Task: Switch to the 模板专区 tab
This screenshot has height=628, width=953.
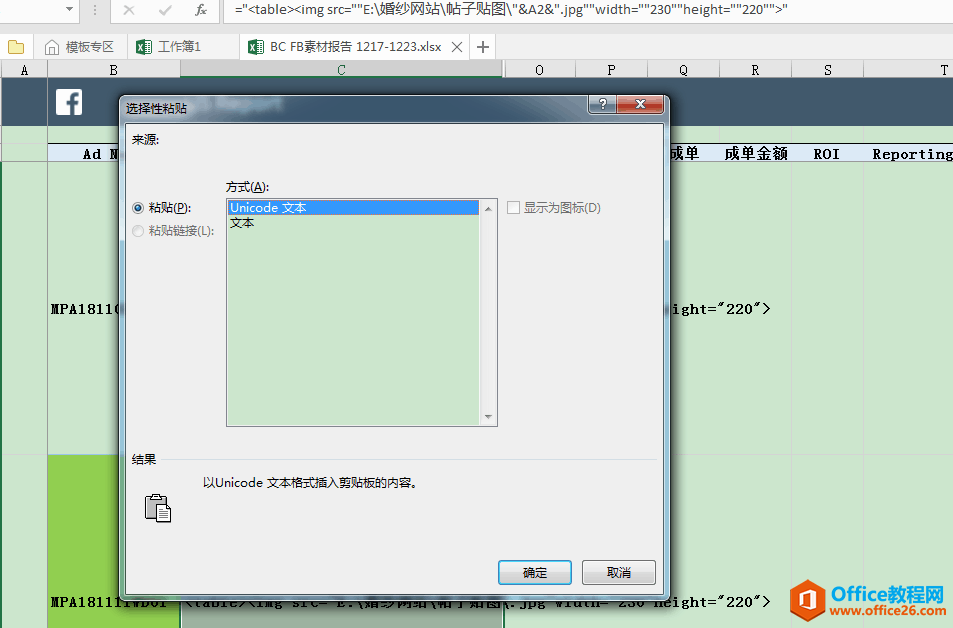Action: (x=80, y=47)
